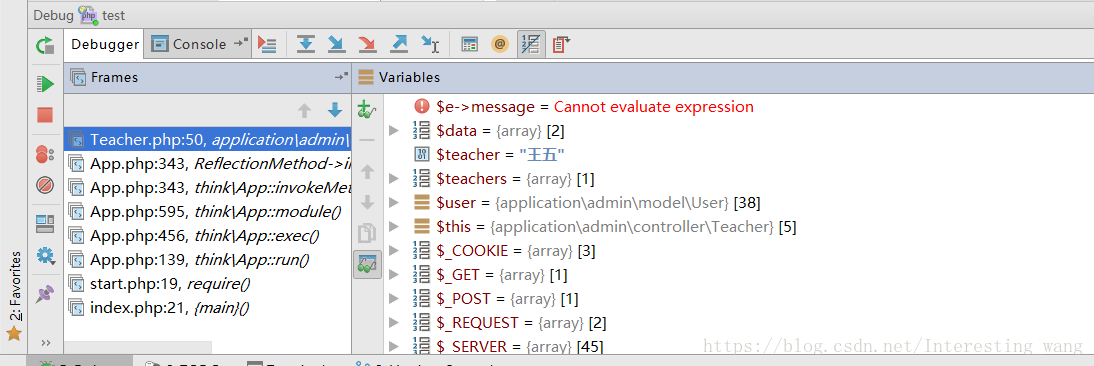Expand the $user object
The height and width of the screenshot is (366, 1094).
pyautogui.click(x=394, y=203)
